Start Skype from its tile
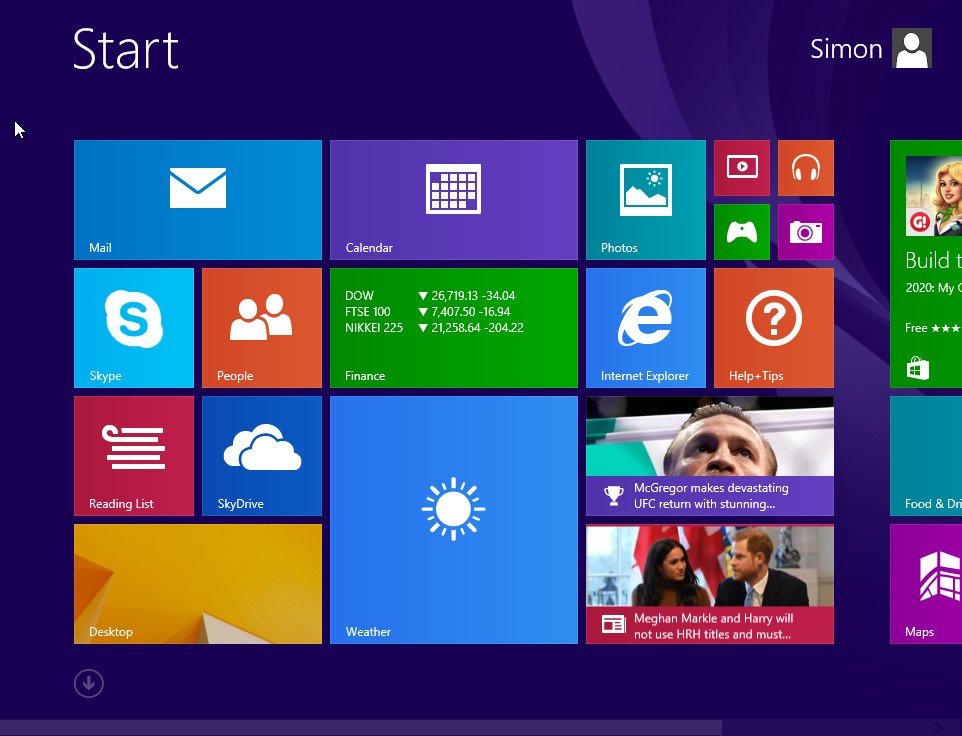The image size is (962, 736). click(x=133, y=327)
